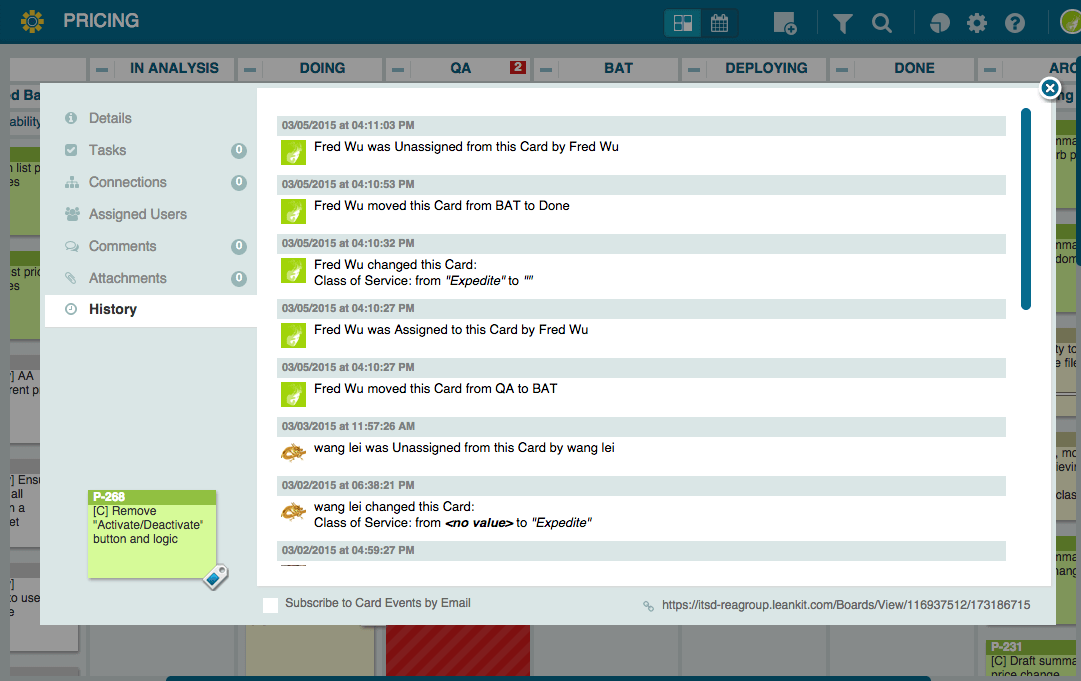Click the P-268 card thumbnail
Image resolution: width=1081 pixels, height=681 pixels.
click(152, 534)
